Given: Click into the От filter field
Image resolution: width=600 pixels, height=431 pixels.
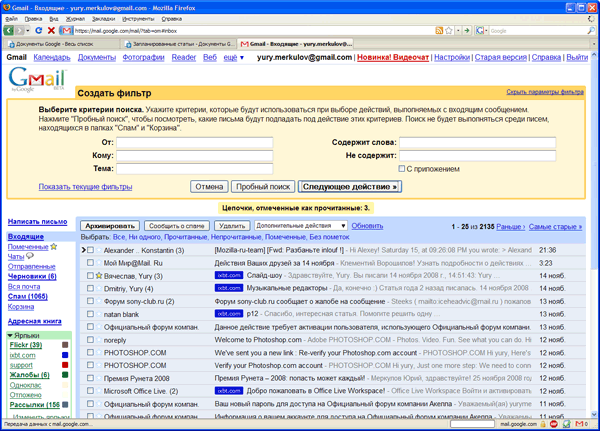Looking at the screenshot, I should coord(194,142).
